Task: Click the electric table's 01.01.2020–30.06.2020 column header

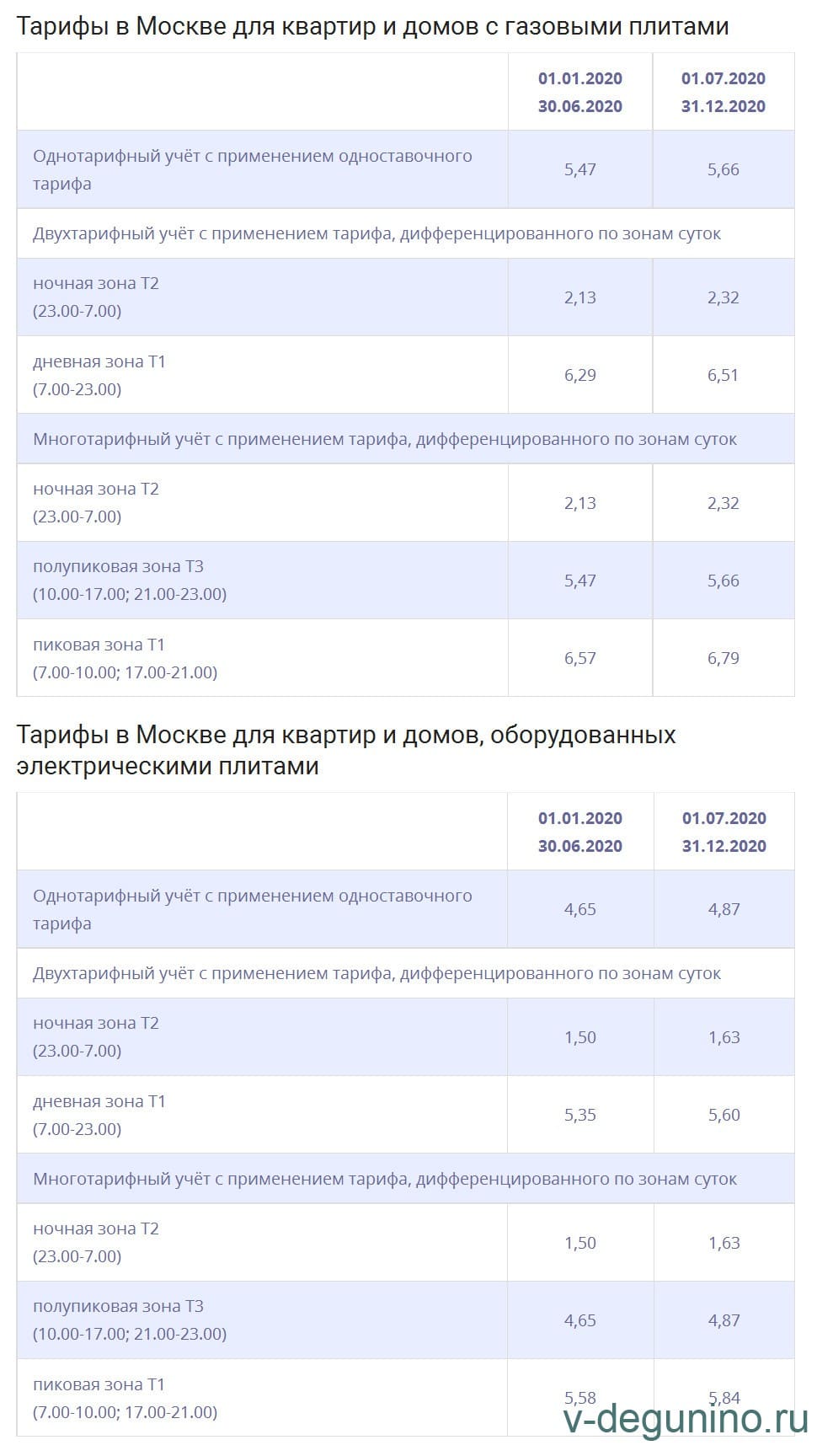Action: click(x=580, y=832)
